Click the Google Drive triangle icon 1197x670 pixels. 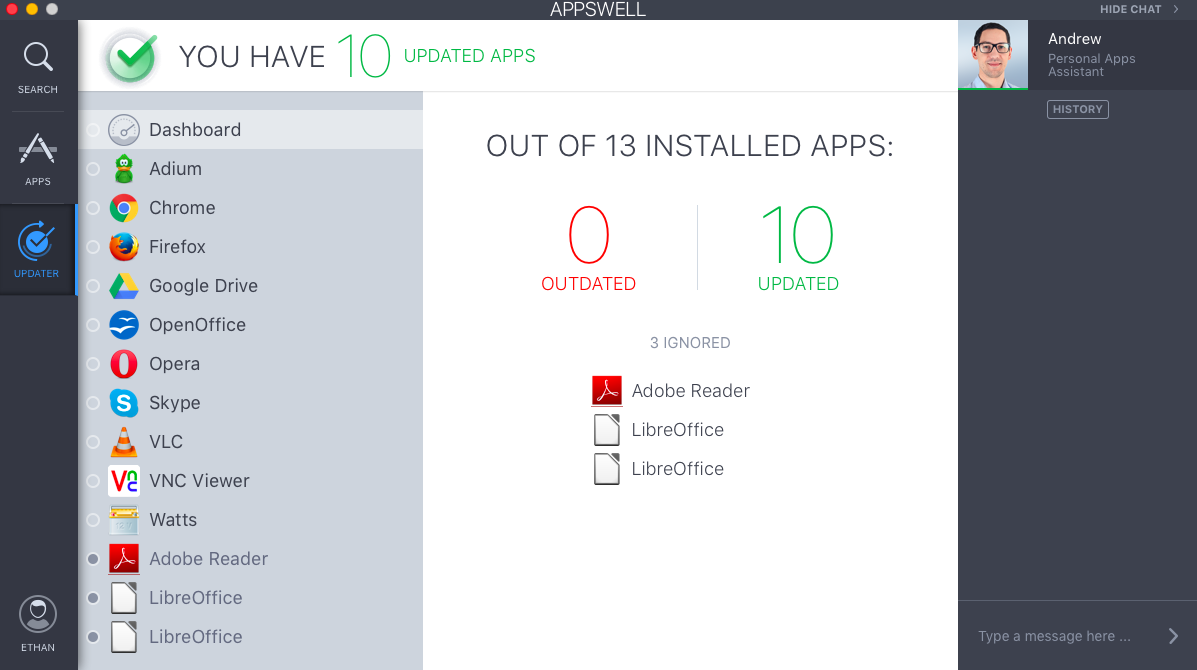click(124, 286)
